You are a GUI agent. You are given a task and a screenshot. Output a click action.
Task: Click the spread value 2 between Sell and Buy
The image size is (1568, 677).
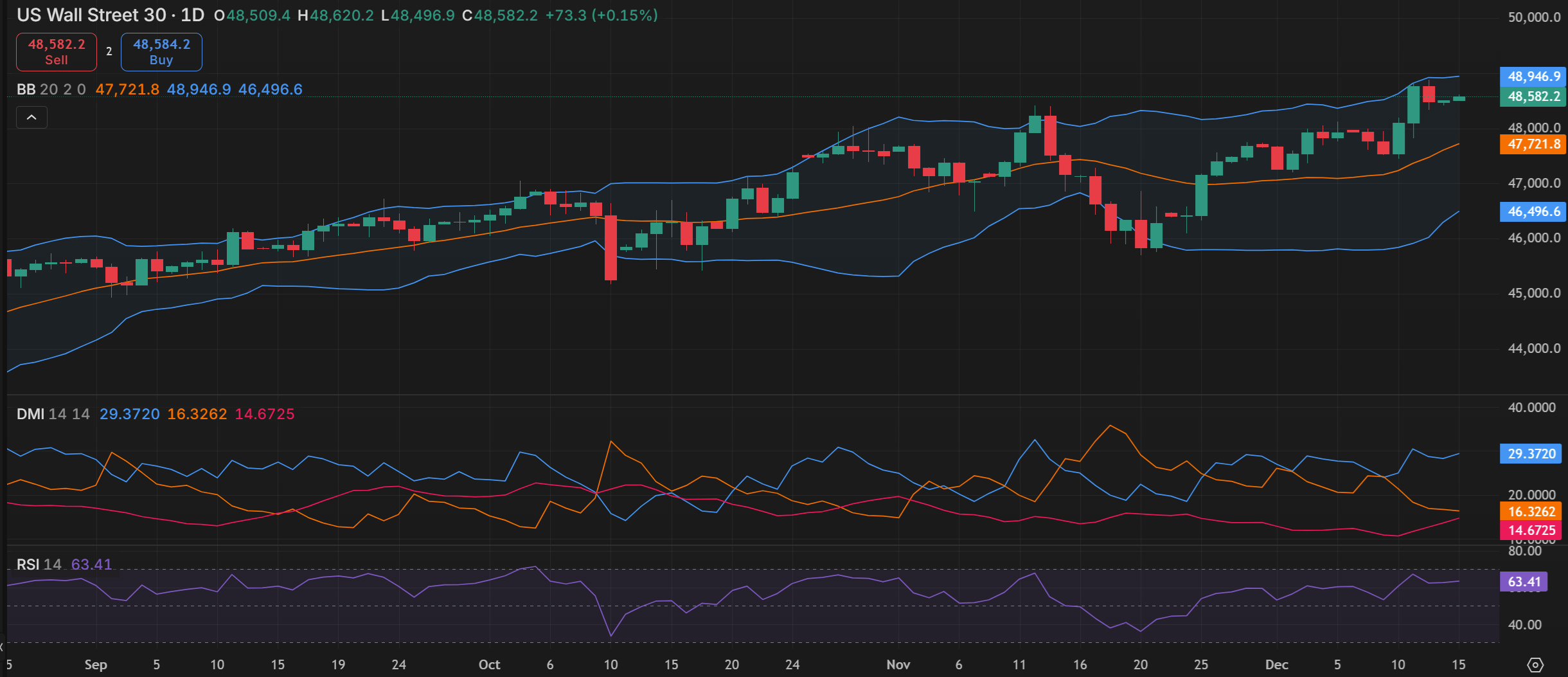tap(109, 51)
